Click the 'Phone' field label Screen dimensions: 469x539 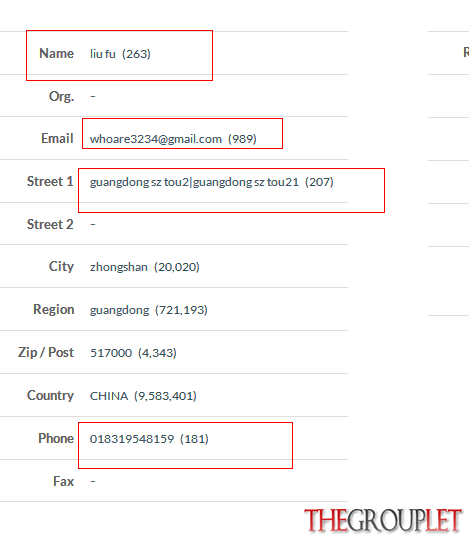[56, 438]
